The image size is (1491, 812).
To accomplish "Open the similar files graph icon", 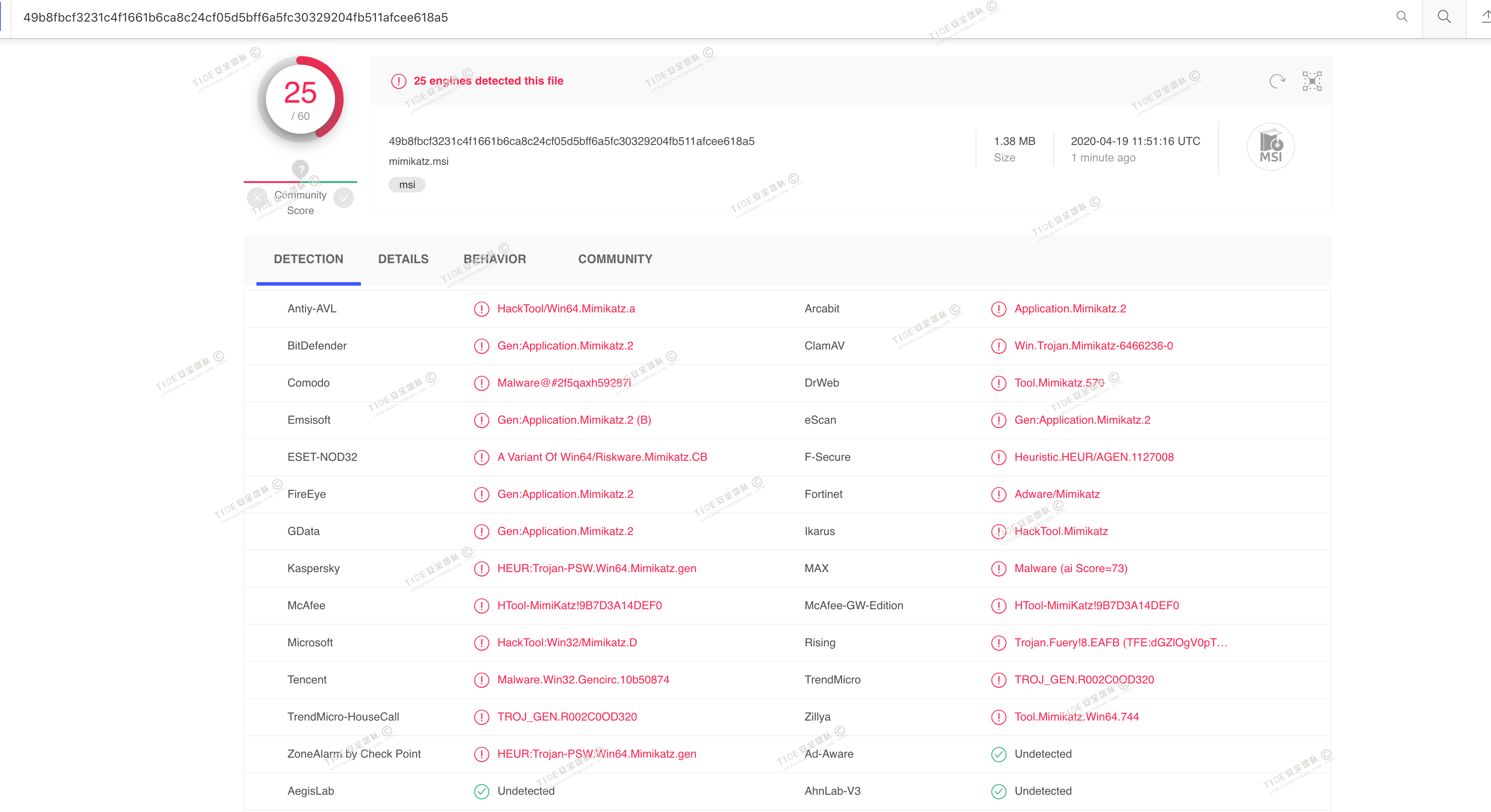I will pos(1311,82).
